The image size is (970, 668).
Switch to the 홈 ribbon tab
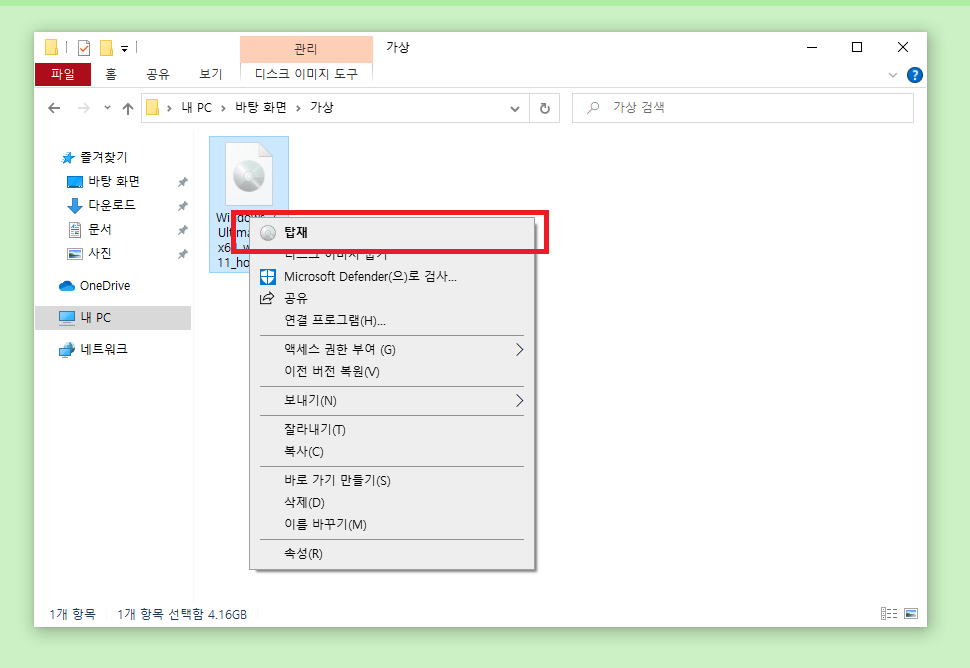click(111, 74)
